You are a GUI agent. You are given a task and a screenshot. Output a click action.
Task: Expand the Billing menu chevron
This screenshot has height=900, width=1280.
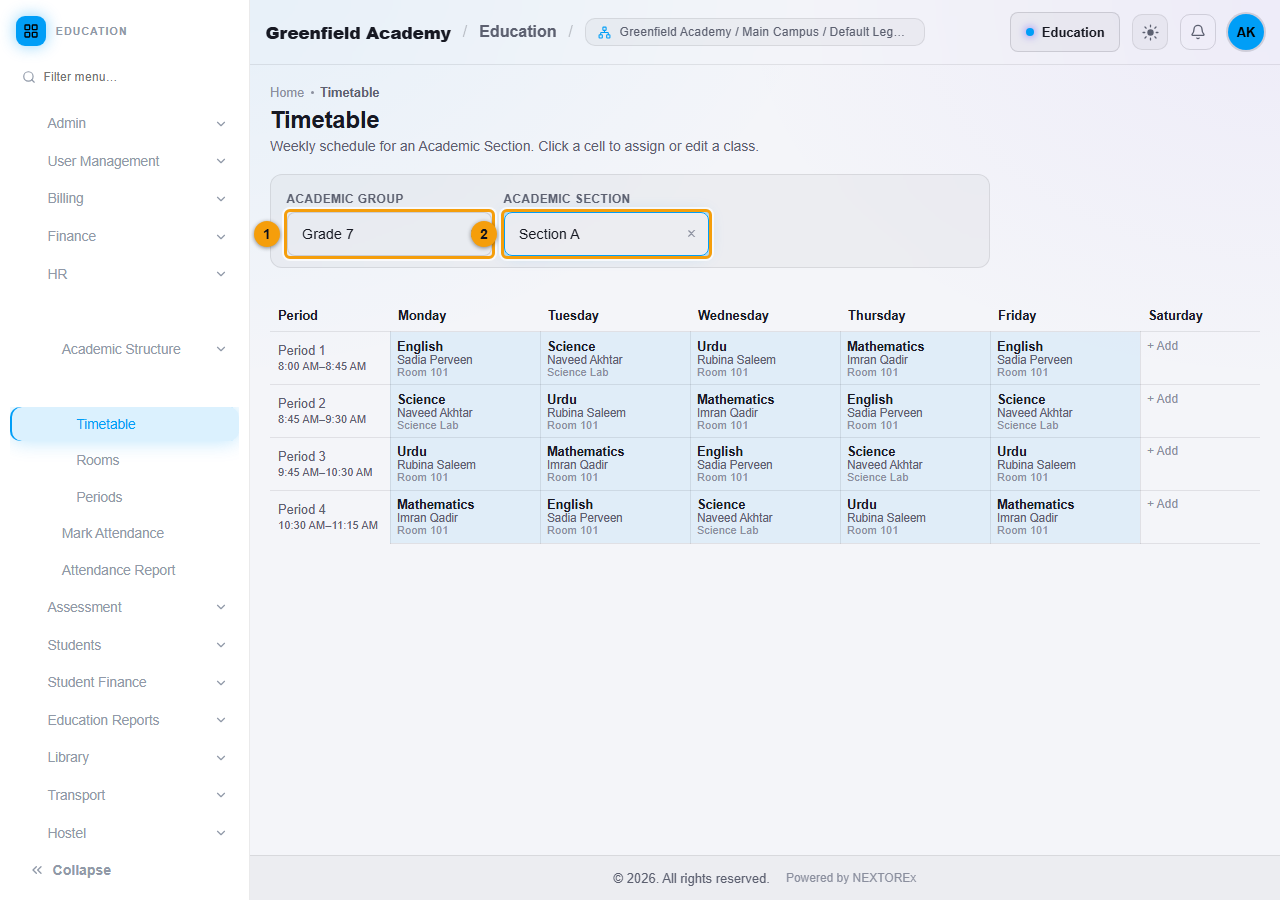[221, 199]
